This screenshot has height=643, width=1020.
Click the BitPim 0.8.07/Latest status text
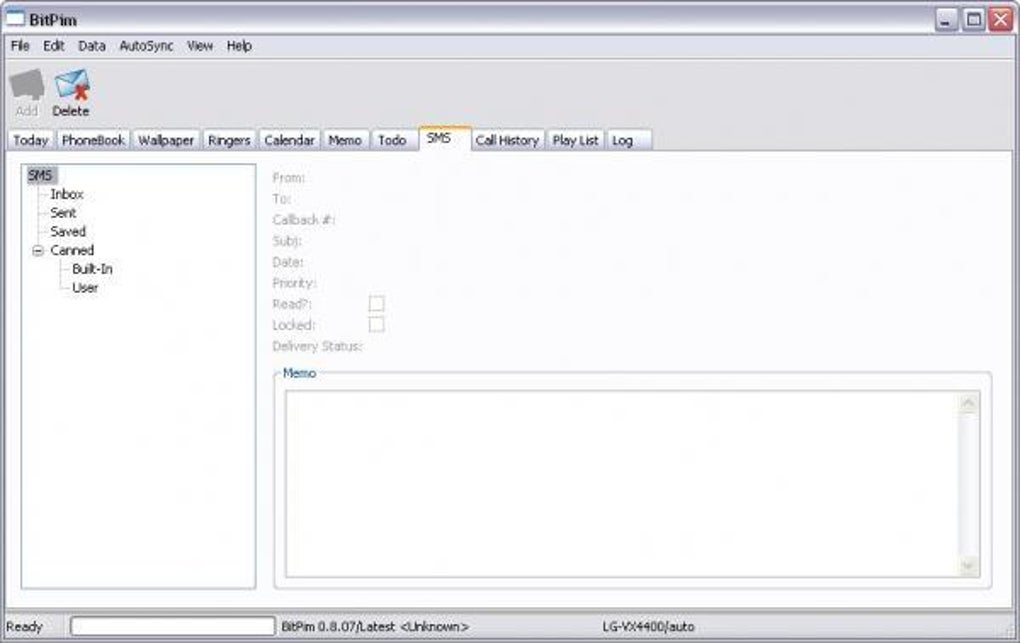click(375, 627)
